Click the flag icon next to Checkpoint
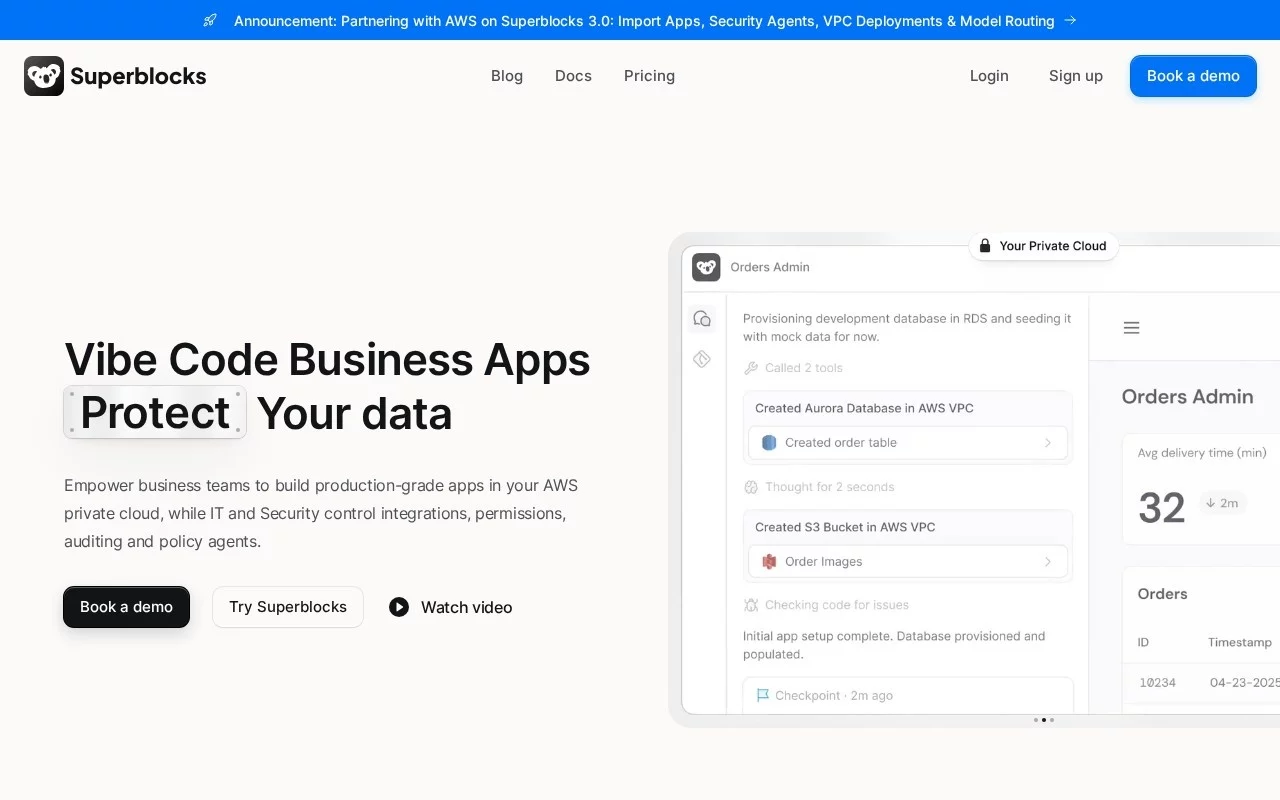This screenshot has height=800, width=1280. [763, 695]
